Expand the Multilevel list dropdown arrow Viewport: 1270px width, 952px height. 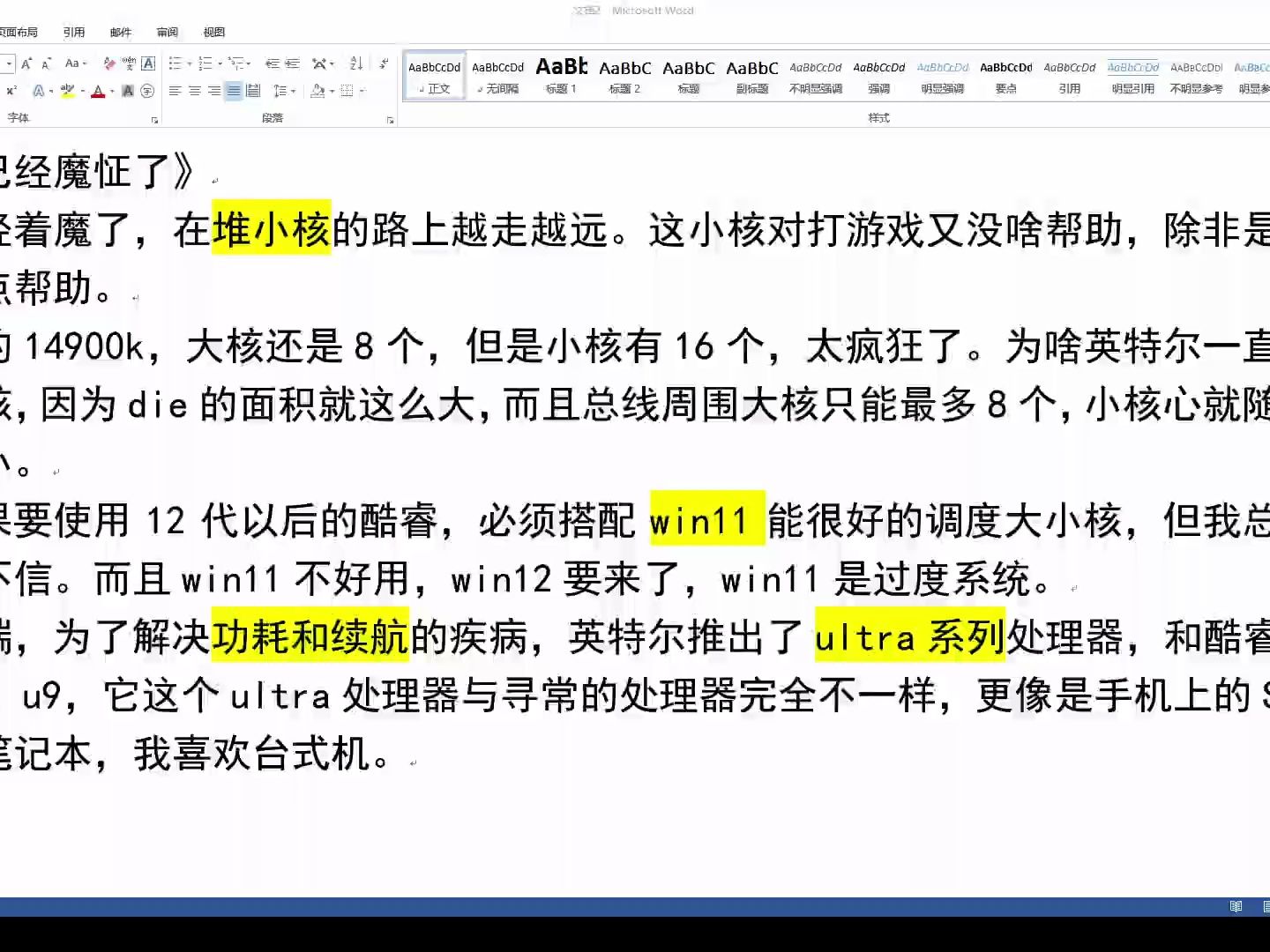(249, 63)
